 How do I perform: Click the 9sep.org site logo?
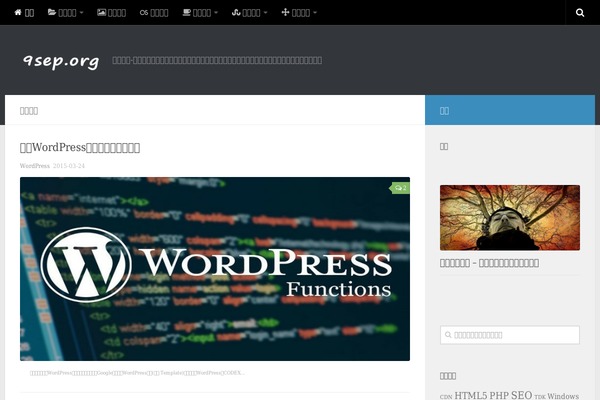[x=61, y=60]
